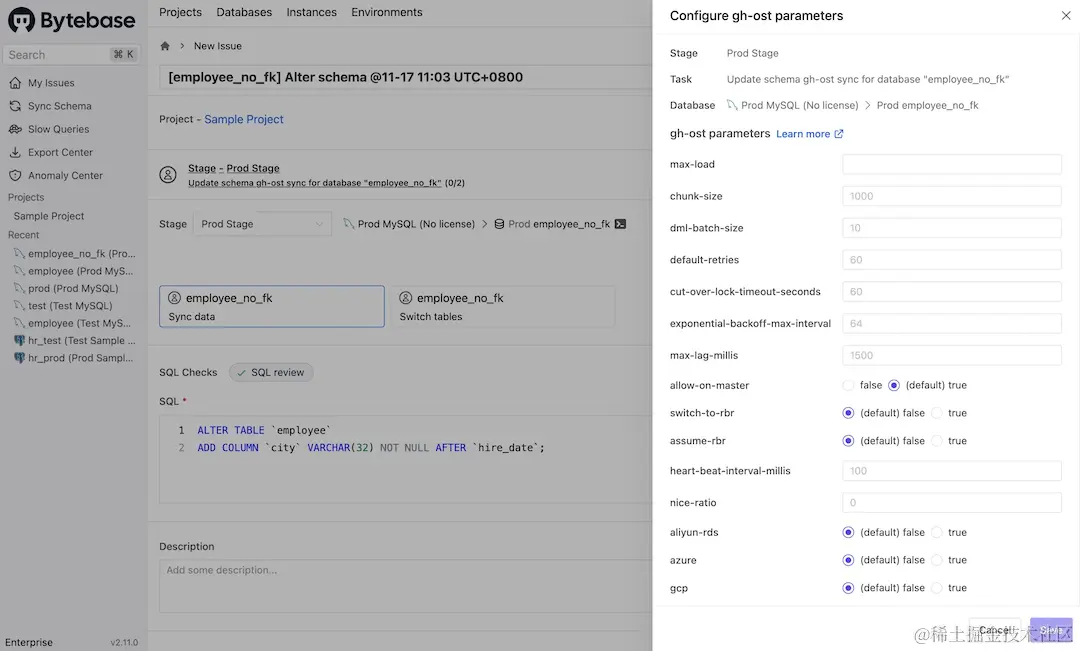Select the employee_no_fk Switch tables task
This screenshot has width=1080, height=651.
click(x=503, y=307)
